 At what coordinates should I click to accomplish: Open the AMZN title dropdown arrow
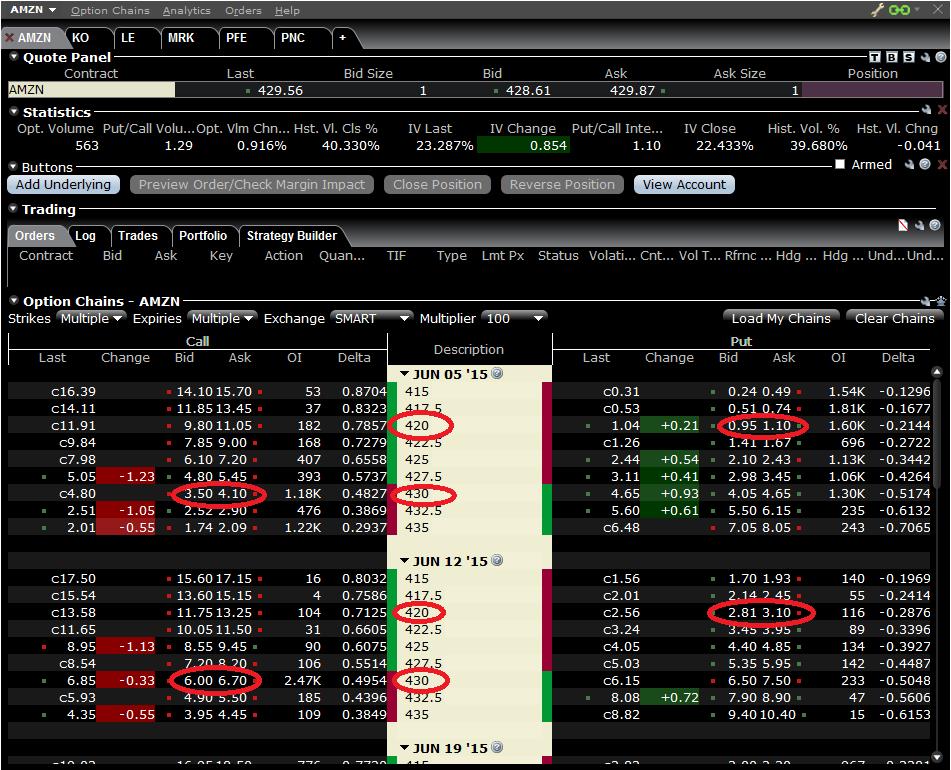pyautogui.click(x=52, y=10)
